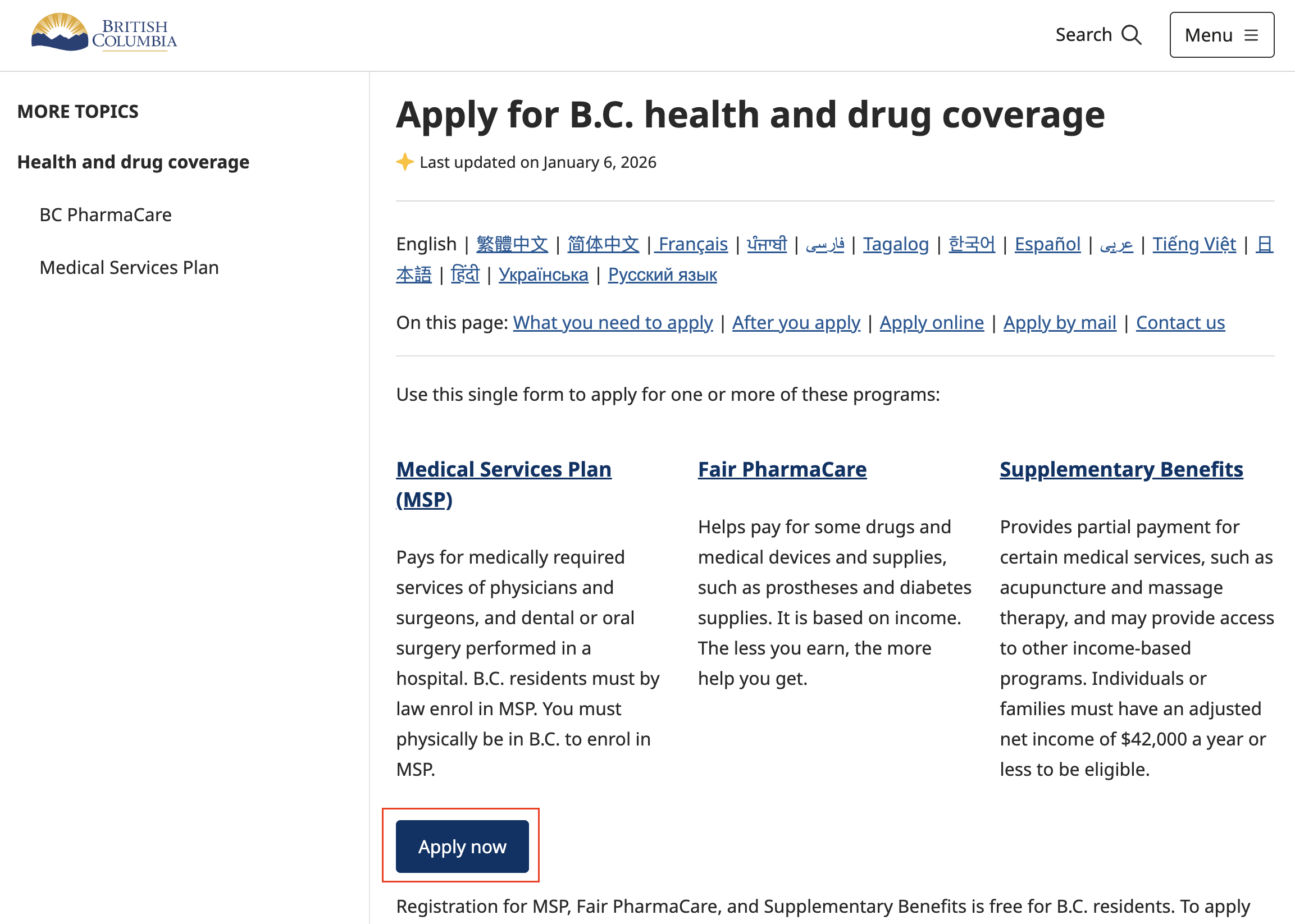
Task: Switch language to Tiếng Việt
Action: [1194, 244]
